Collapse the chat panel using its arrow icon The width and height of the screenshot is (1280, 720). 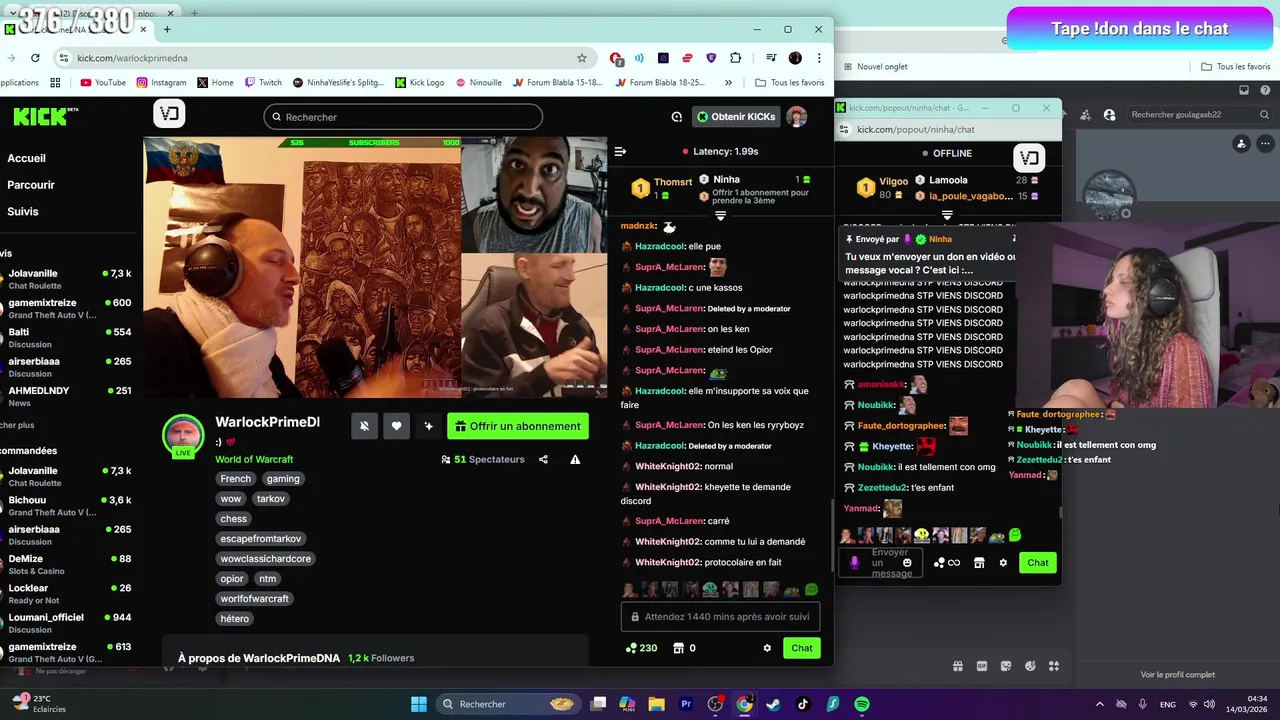620,152
